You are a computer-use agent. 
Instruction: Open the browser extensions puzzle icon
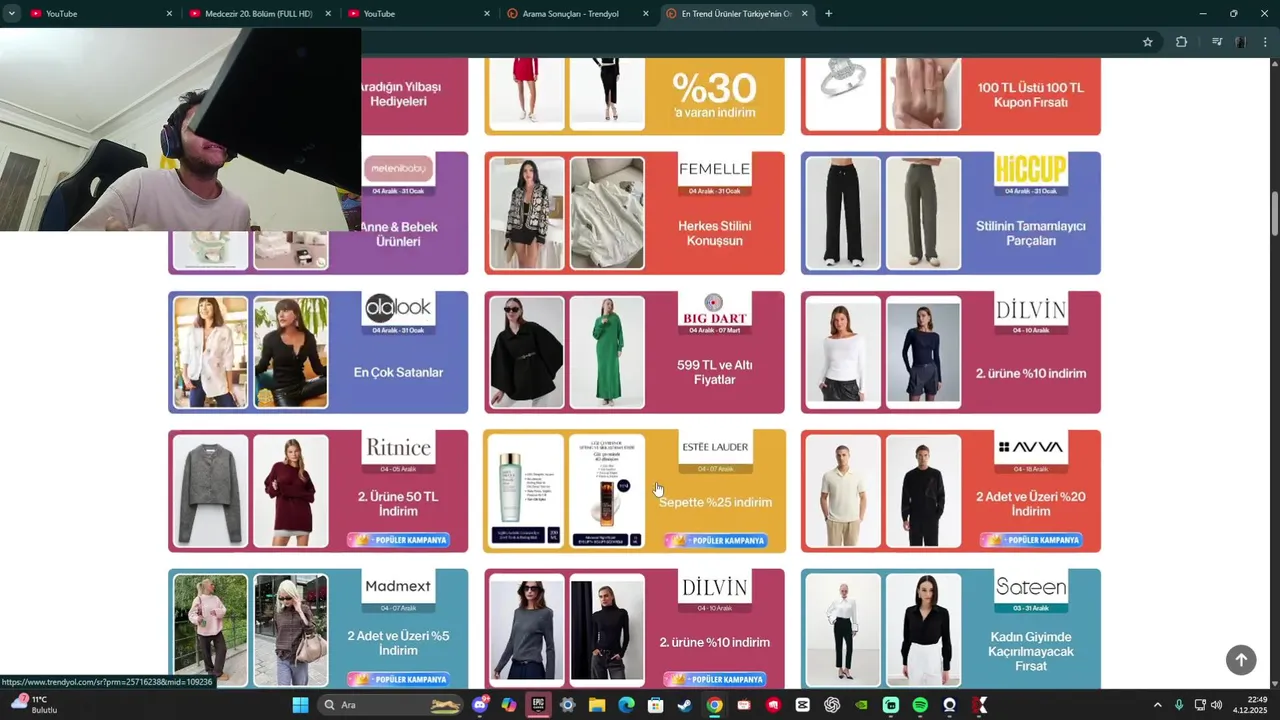tap(1181, 42)
